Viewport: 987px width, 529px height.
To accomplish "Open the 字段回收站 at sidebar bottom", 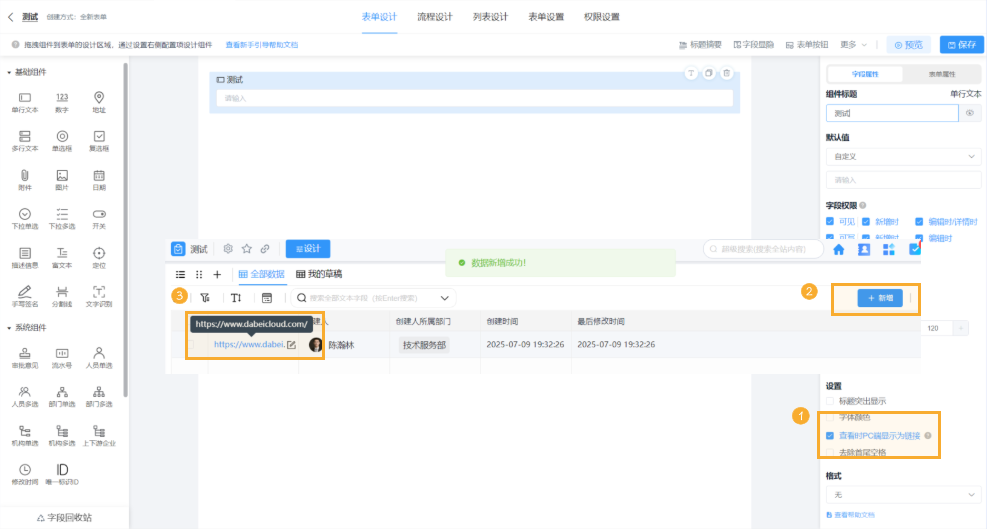I will (x=64, y=518).
